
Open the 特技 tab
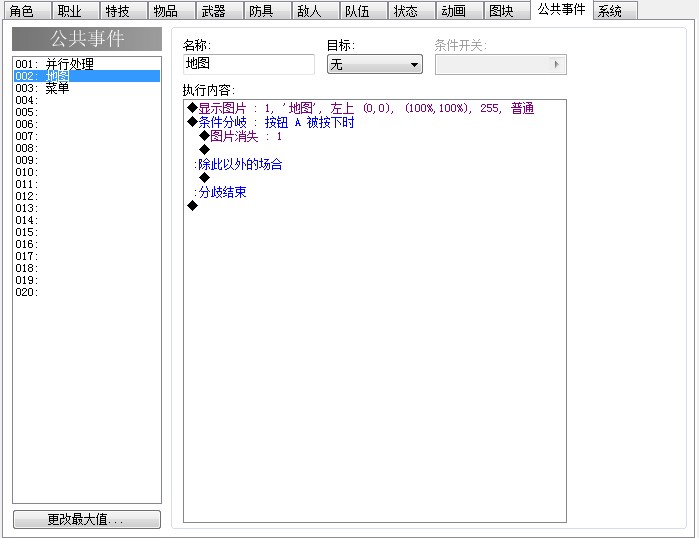(123, 11)
